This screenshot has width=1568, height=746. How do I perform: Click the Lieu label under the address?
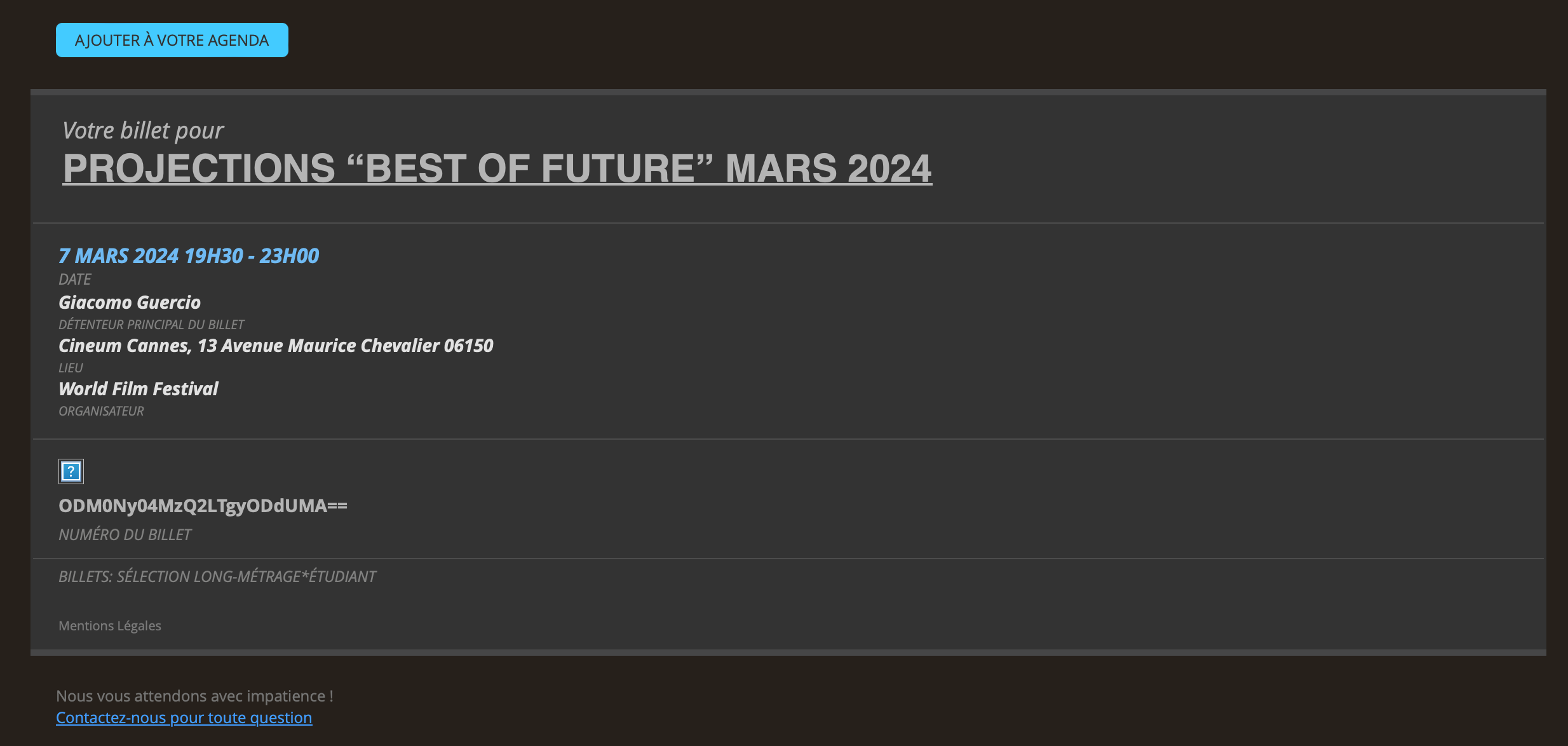(x=71, y=368)
